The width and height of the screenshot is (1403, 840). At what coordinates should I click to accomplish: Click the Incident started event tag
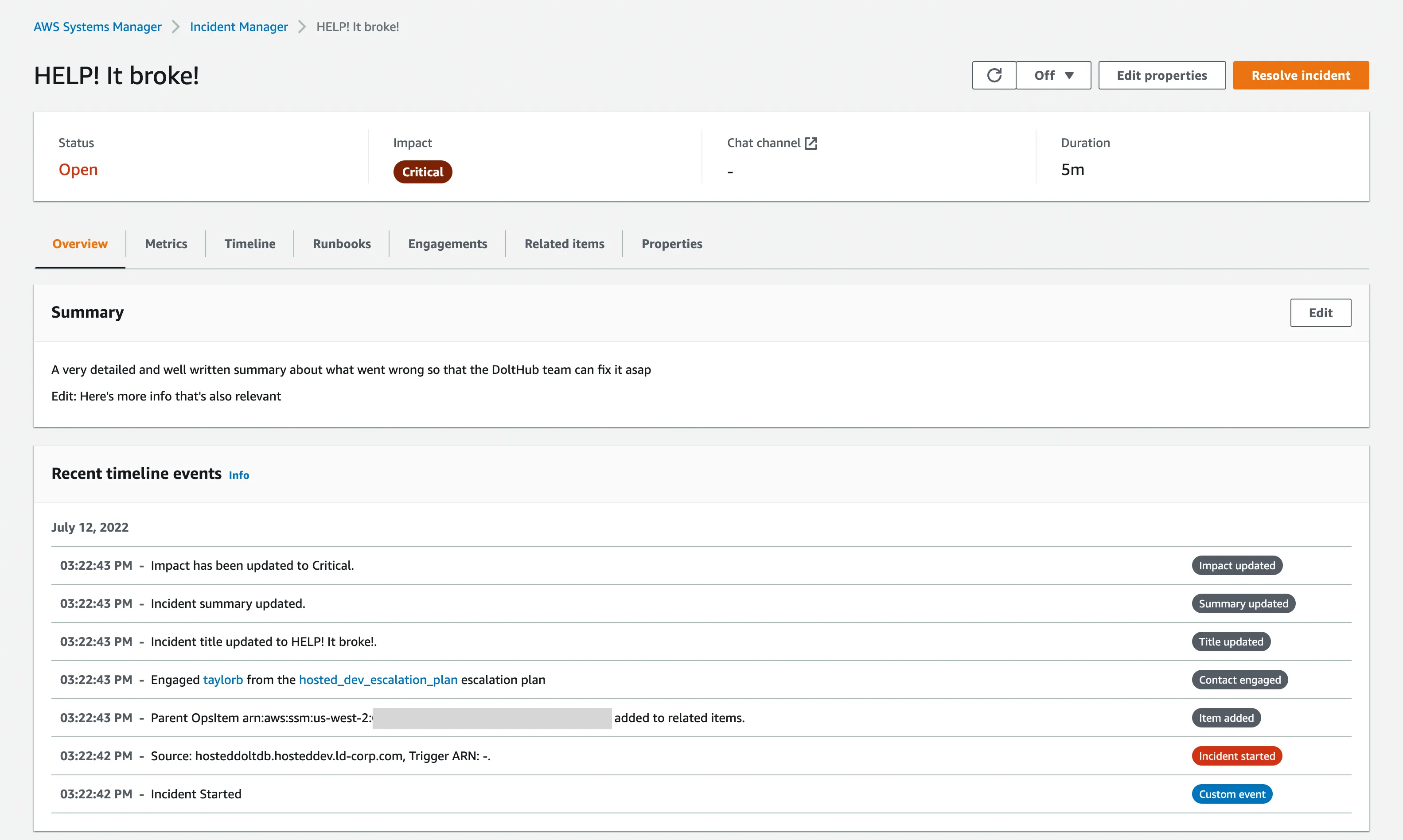1236,756
